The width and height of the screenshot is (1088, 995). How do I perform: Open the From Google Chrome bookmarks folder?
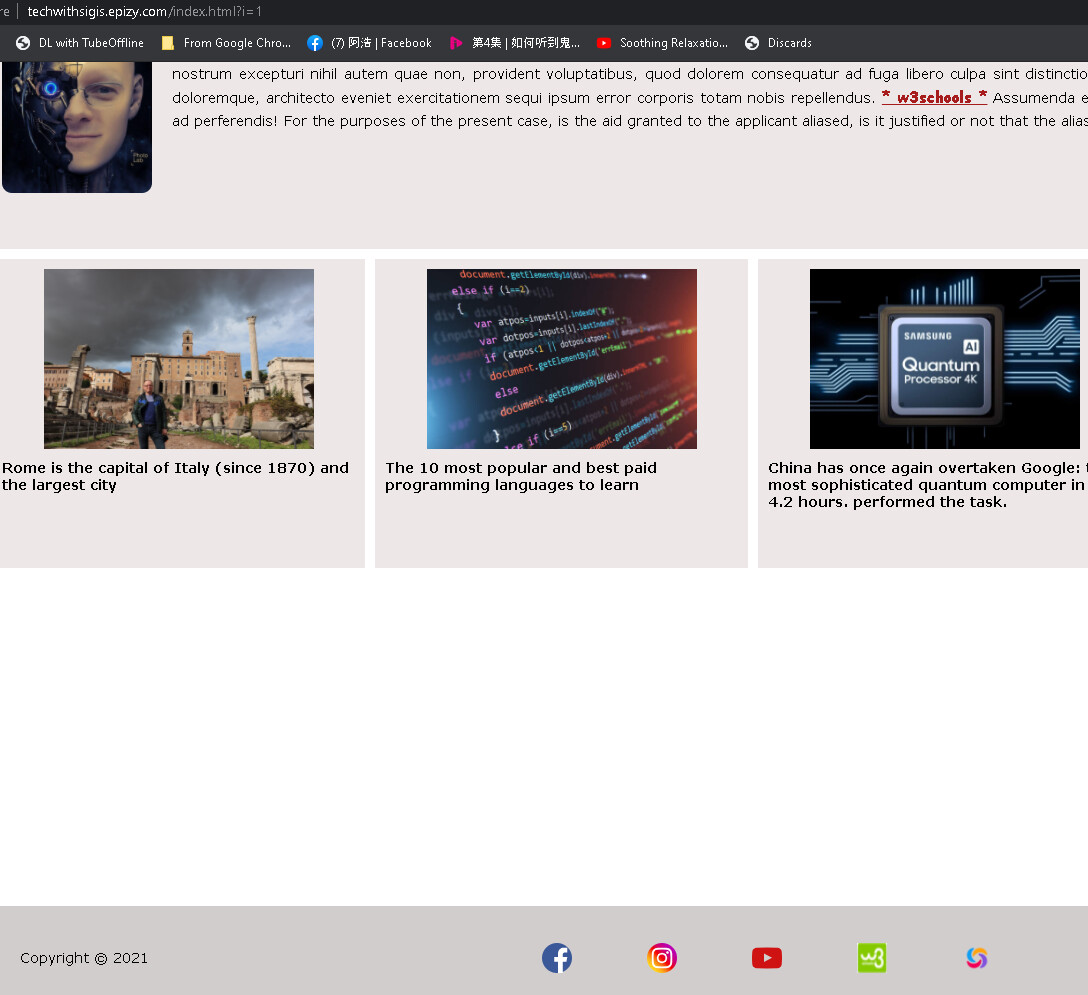click(x=226, y=43)
